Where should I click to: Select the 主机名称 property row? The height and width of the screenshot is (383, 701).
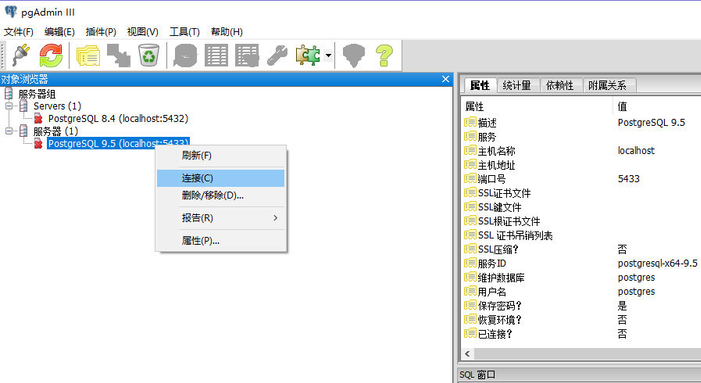[582, 151]
